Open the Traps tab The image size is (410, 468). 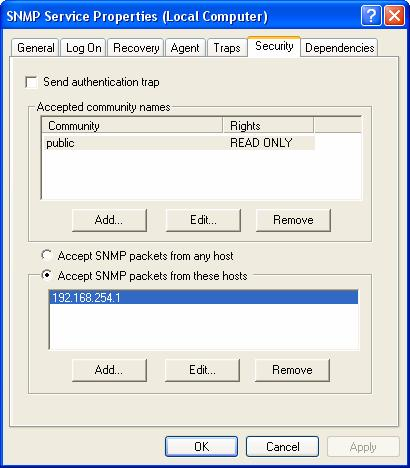point(227,48)
